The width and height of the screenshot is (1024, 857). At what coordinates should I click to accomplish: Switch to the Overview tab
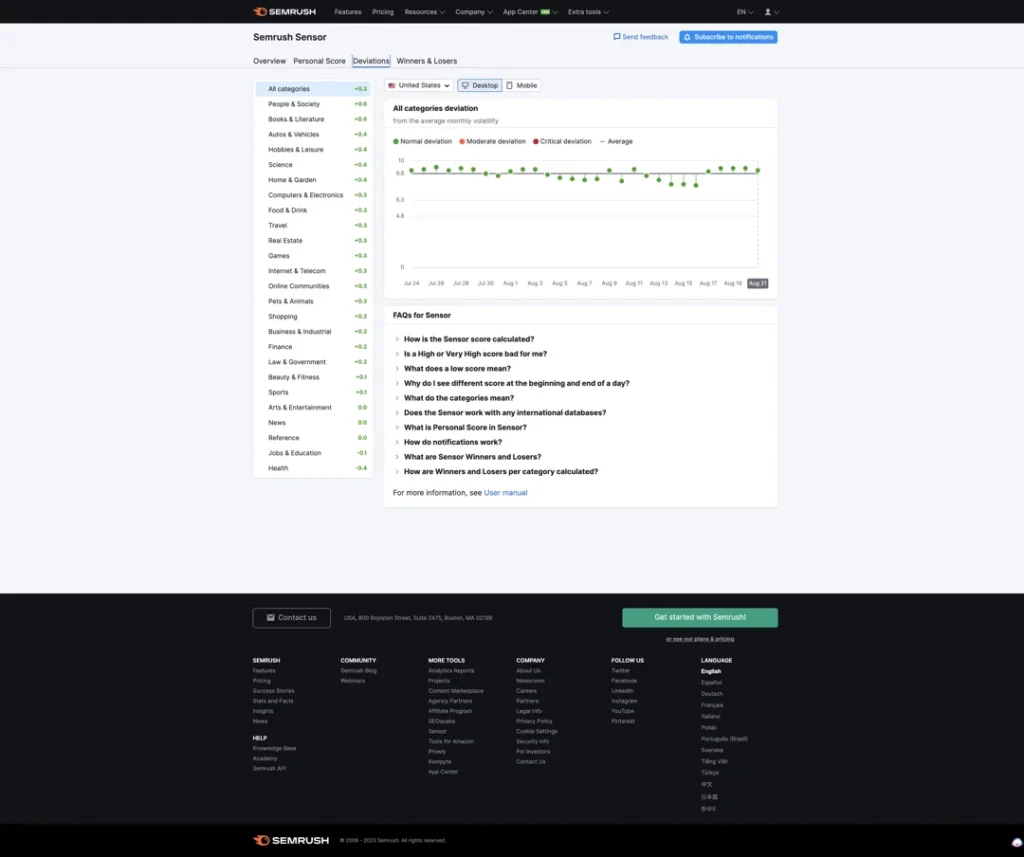click(269, 61)
